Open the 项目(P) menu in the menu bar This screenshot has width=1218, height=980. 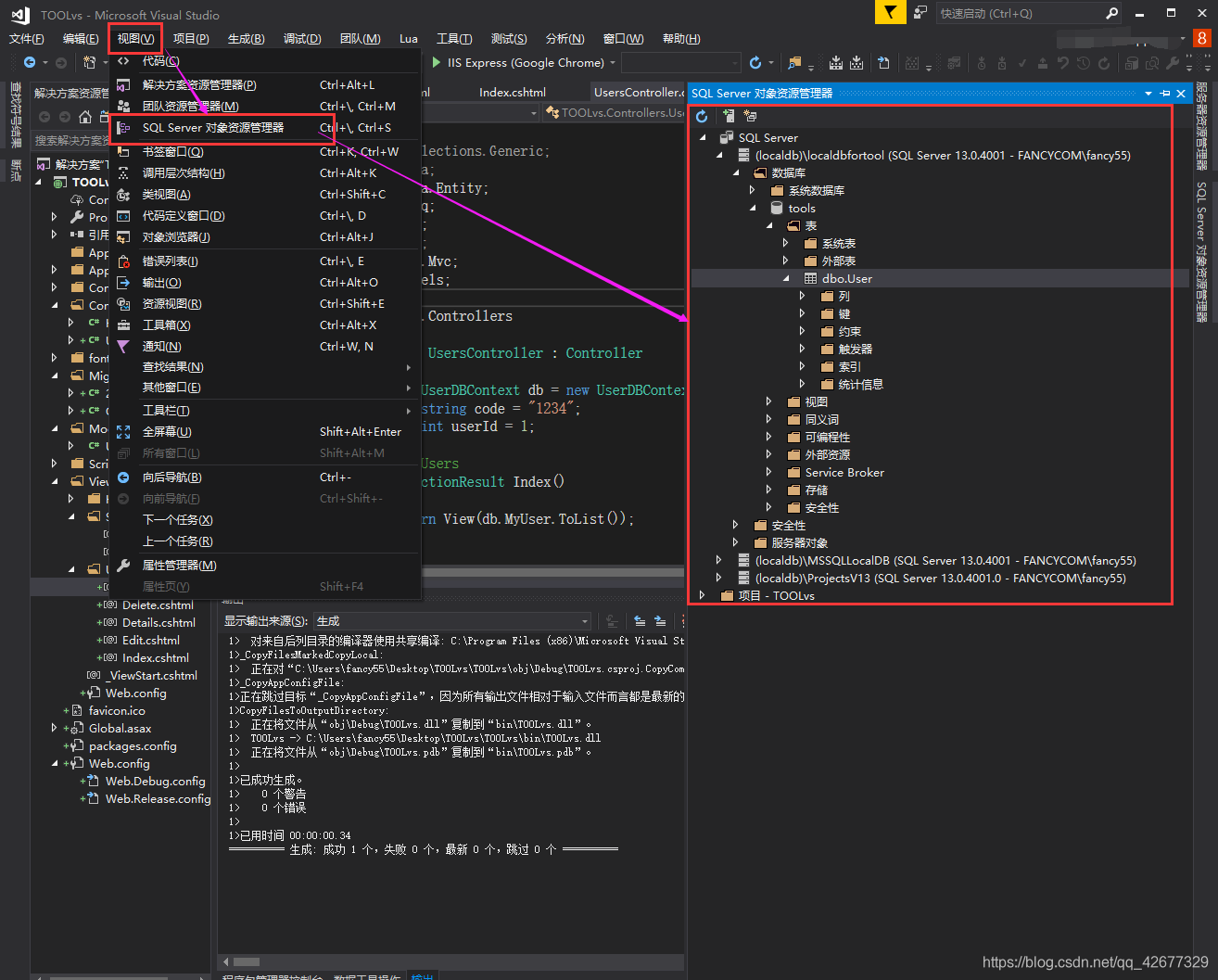pyautogui.click(x=191, y=39)
